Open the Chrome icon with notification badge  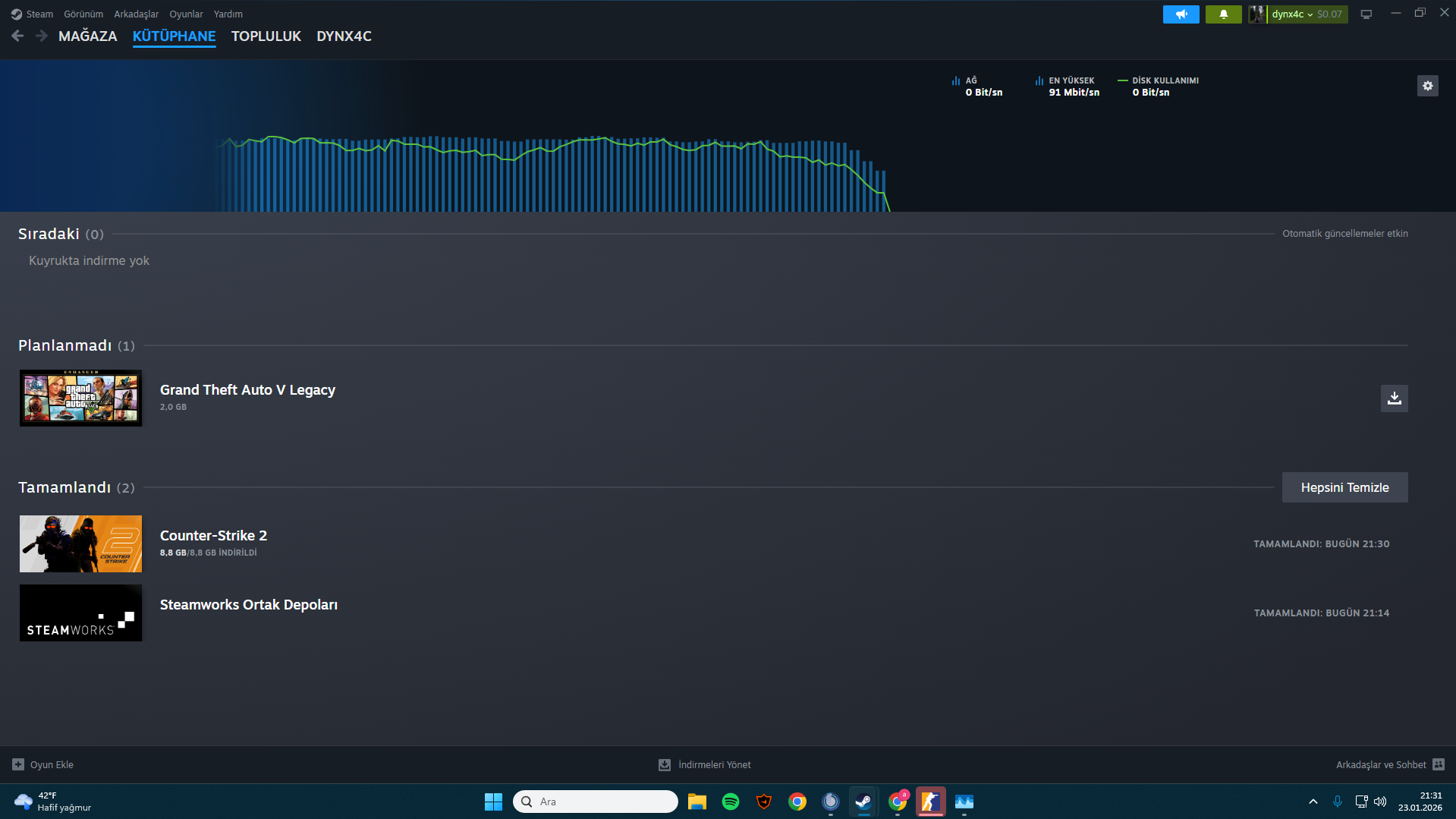click(x=898, y=802)
